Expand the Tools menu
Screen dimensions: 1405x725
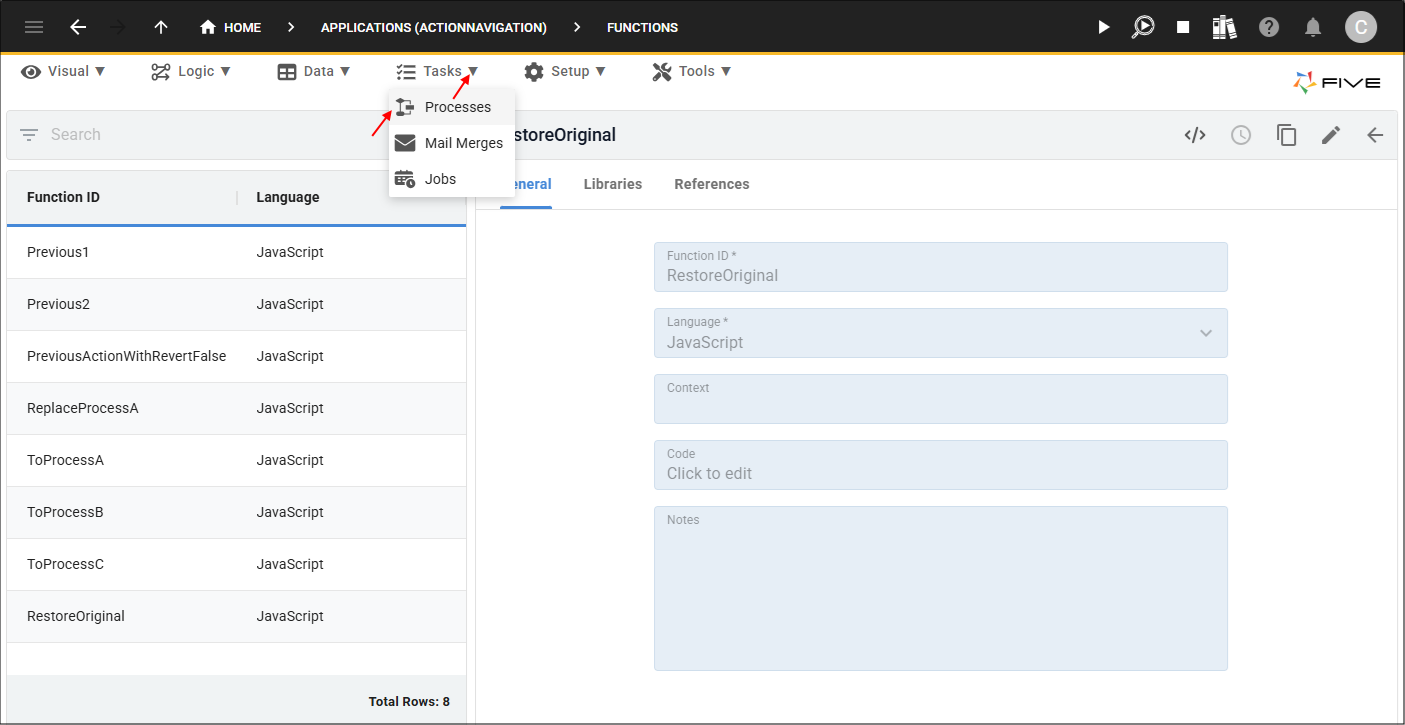(x=692, y=71)
